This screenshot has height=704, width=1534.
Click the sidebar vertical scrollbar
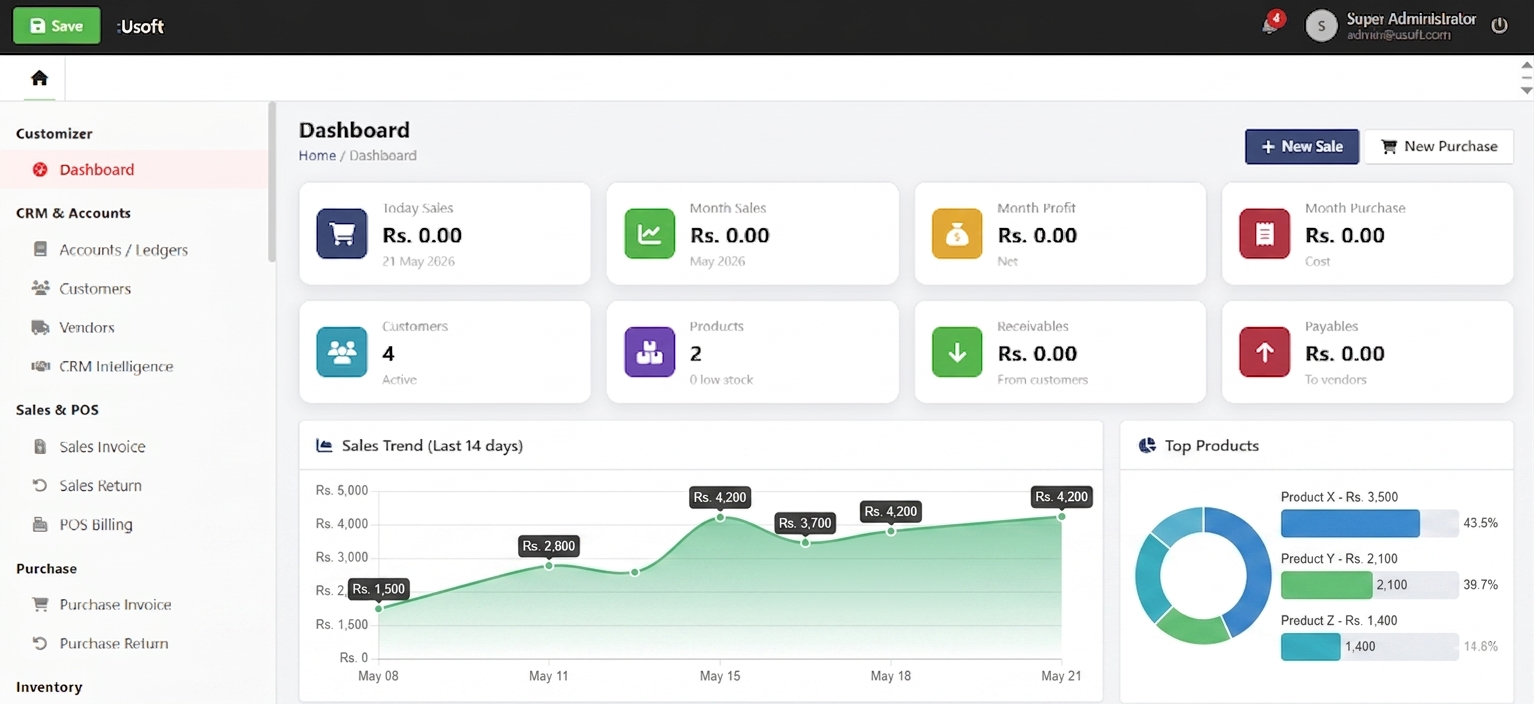click(272, 182)
